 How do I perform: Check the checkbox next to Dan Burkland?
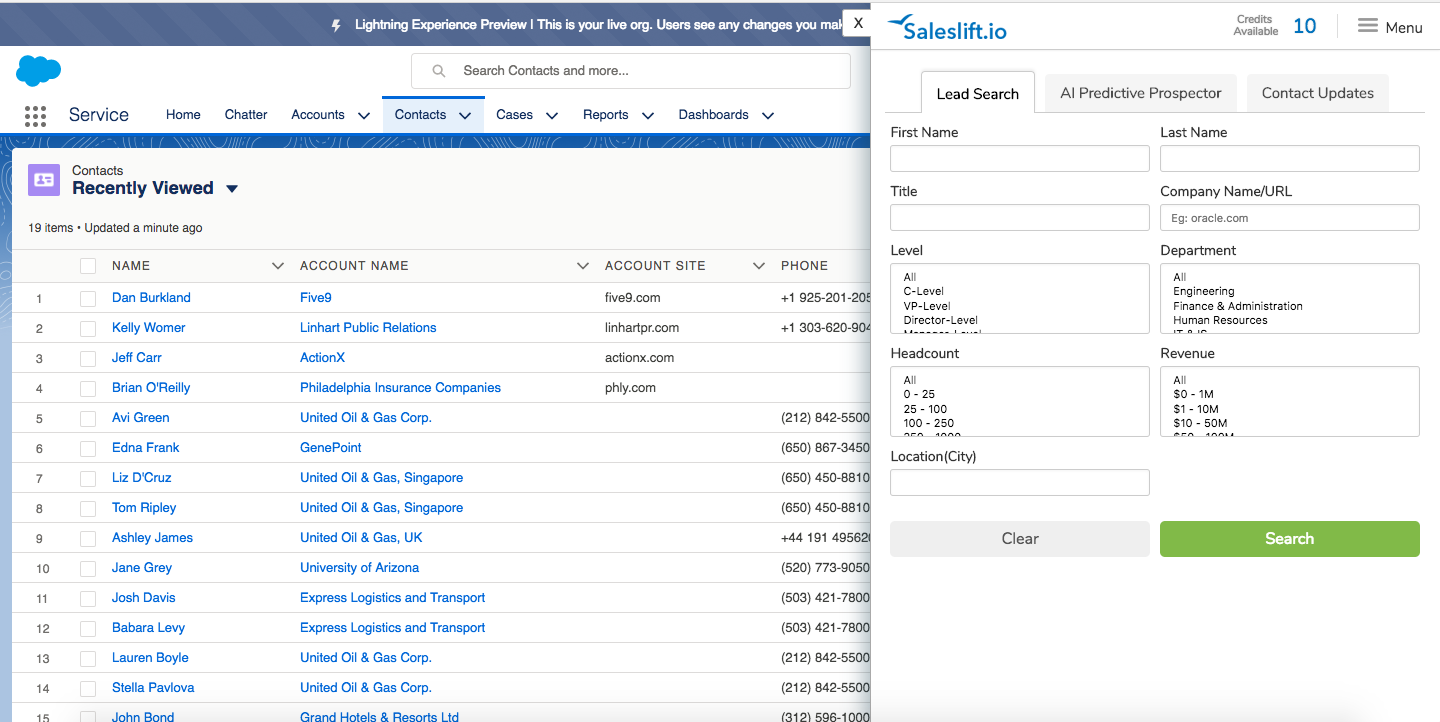coord(87,297)
